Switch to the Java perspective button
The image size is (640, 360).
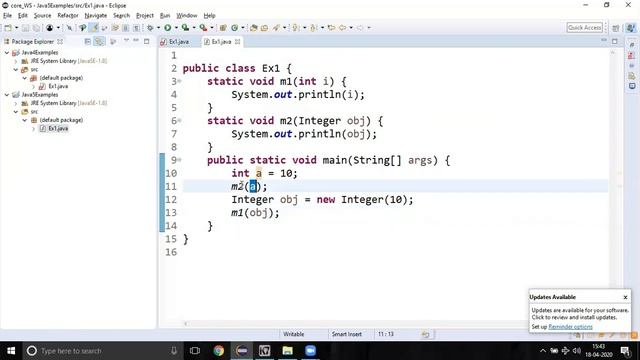[x=631, y=28]
